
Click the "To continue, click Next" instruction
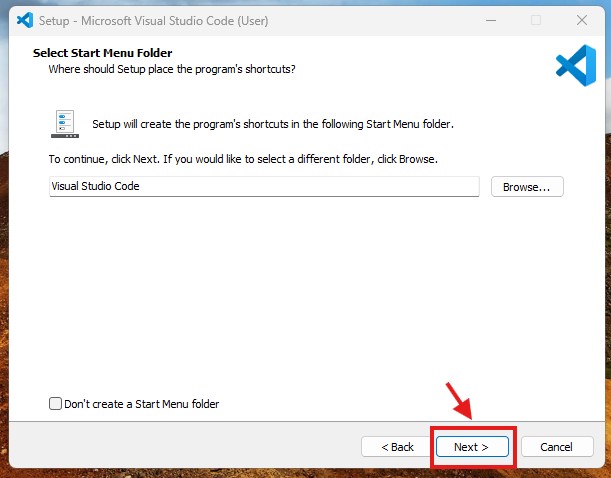coord(243,159)
